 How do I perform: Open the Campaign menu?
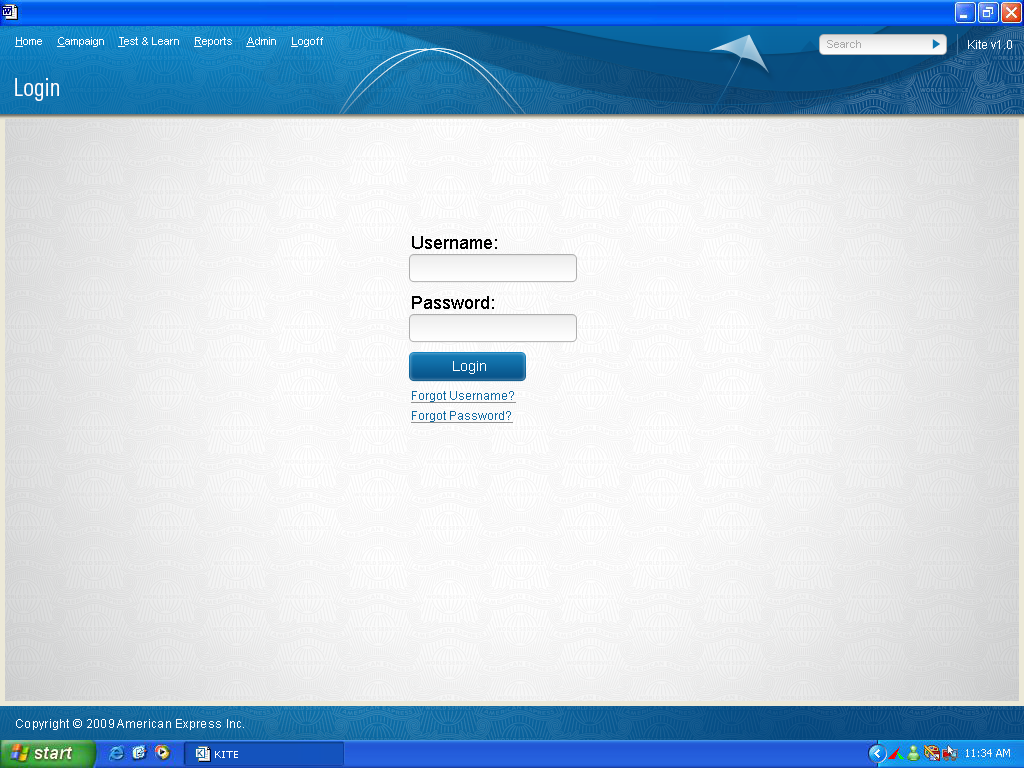[80, 41]
